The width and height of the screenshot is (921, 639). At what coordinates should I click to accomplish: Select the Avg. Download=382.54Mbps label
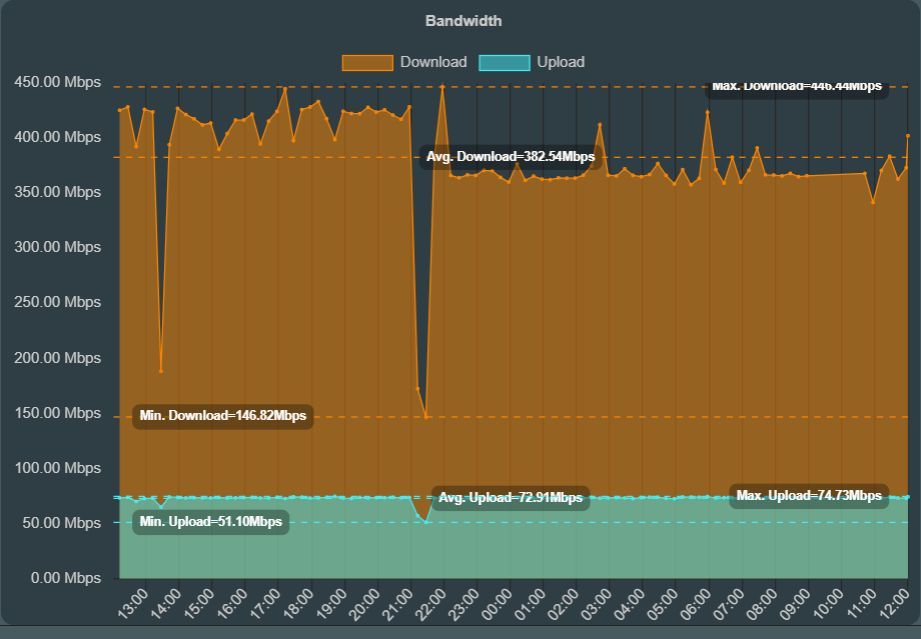click(510, 157)
